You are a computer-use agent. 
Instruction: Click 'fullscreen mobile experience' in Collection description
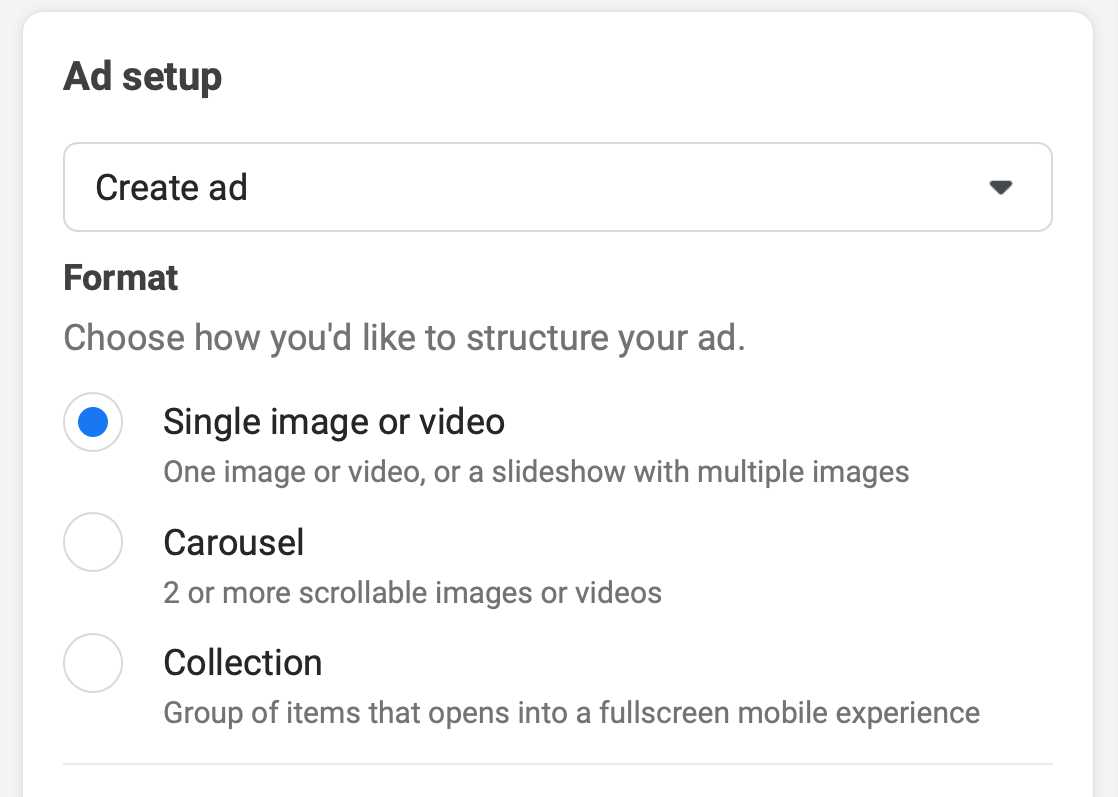click(x=789, y=713)
